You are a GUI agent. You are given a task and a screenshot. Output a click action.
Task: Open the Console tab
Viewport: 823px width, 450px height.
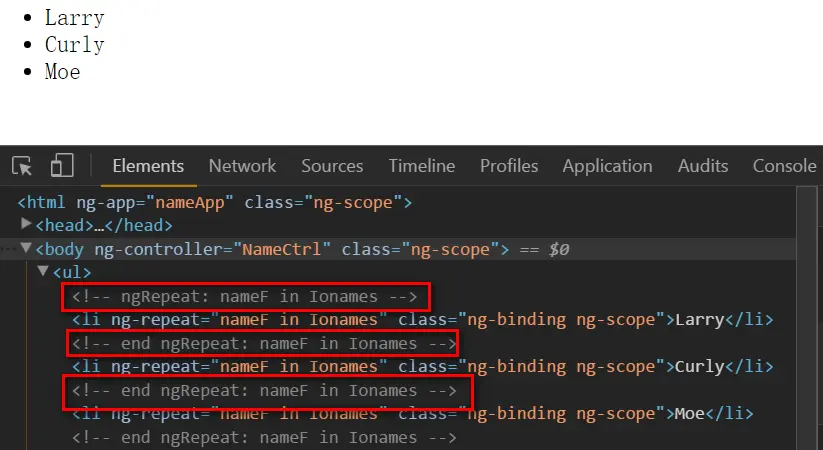pyautogui.click(x=784, y=166)
